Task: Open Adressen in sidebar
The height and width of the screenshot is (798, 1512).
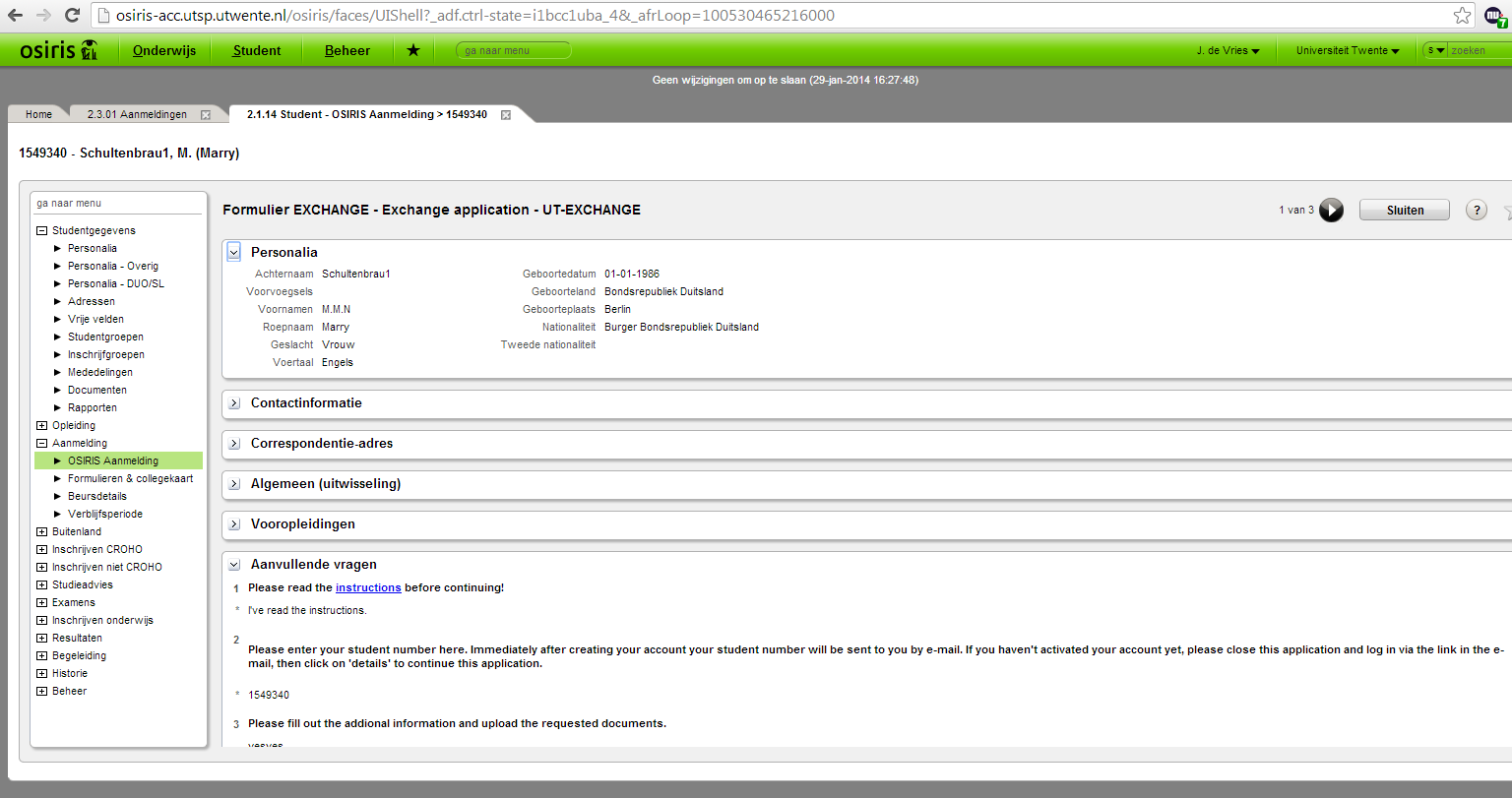Action: coord(92,301)
